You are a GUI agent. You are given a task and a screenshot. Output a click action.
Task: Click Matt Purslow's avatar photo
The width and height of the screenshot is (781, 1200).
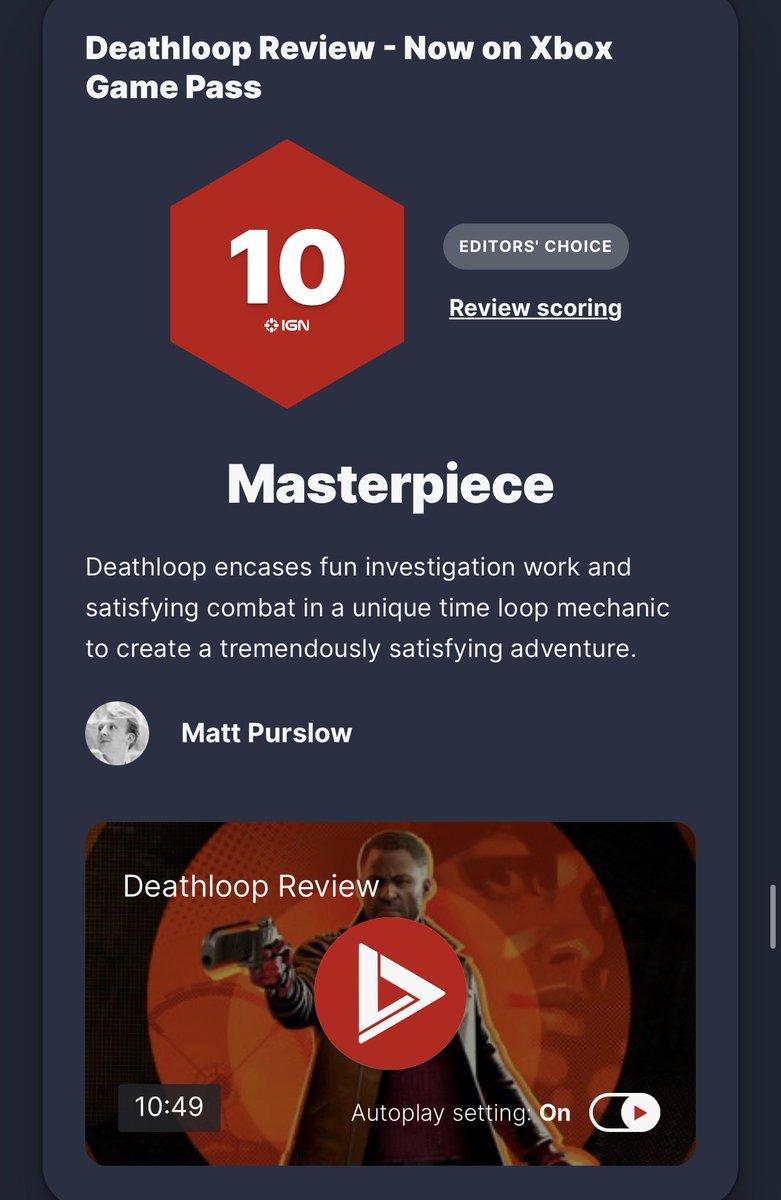coord(117,733)
